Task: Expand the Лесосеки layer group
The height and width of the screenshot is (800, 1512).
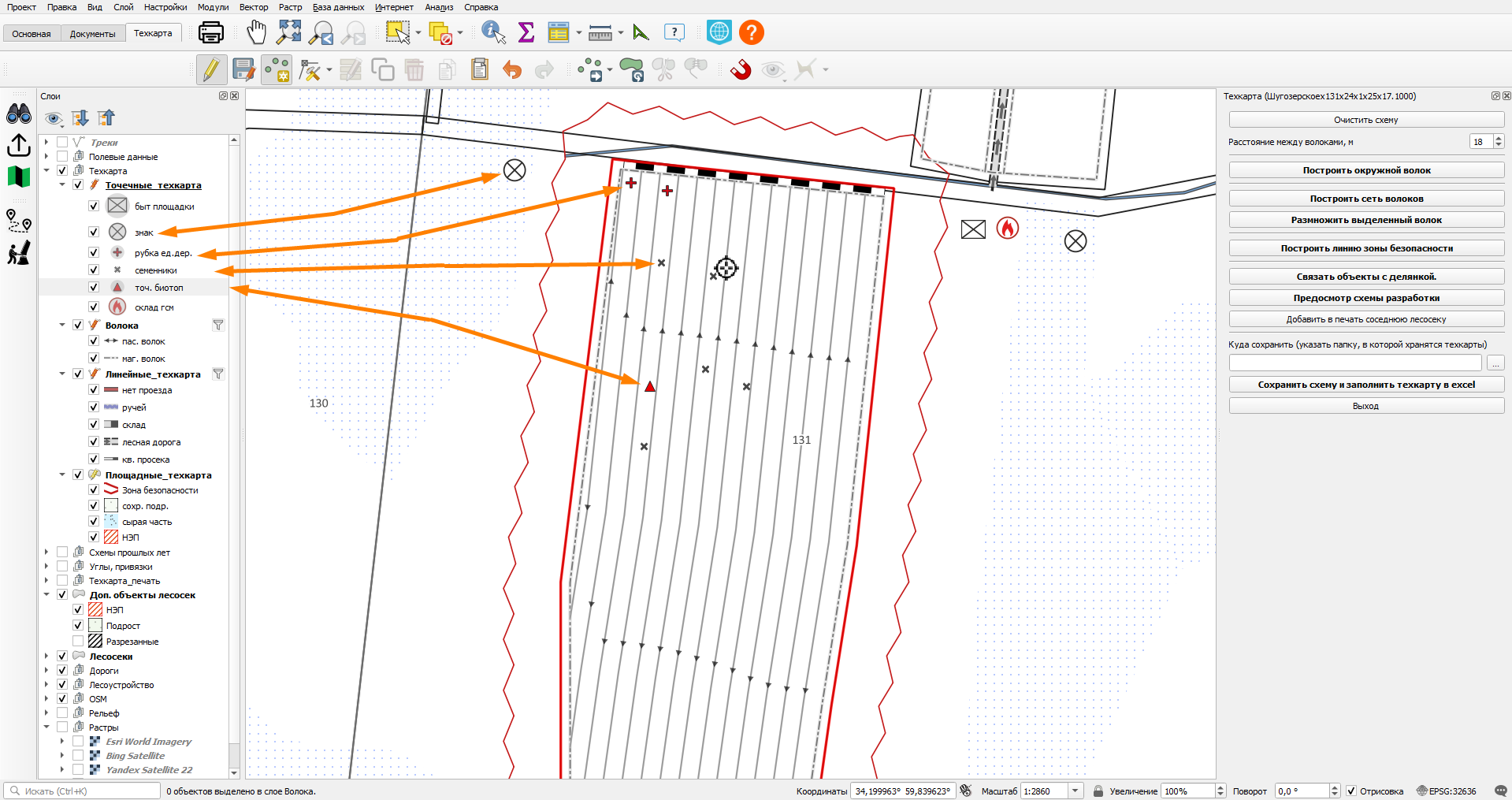Action: coord(46,656)
